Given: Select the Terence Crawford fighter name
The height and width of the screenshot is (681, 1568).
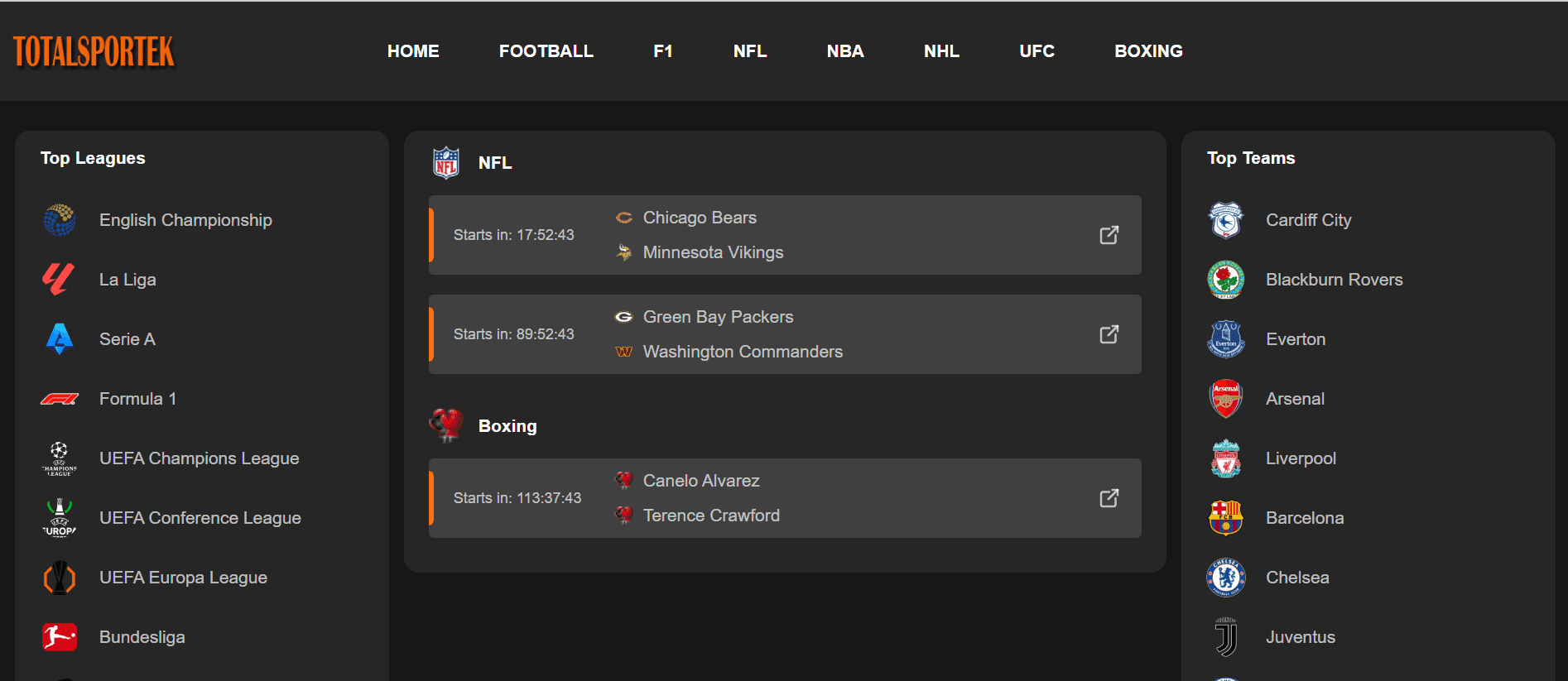Looking at the screenshot, I should tap(711, 516).
